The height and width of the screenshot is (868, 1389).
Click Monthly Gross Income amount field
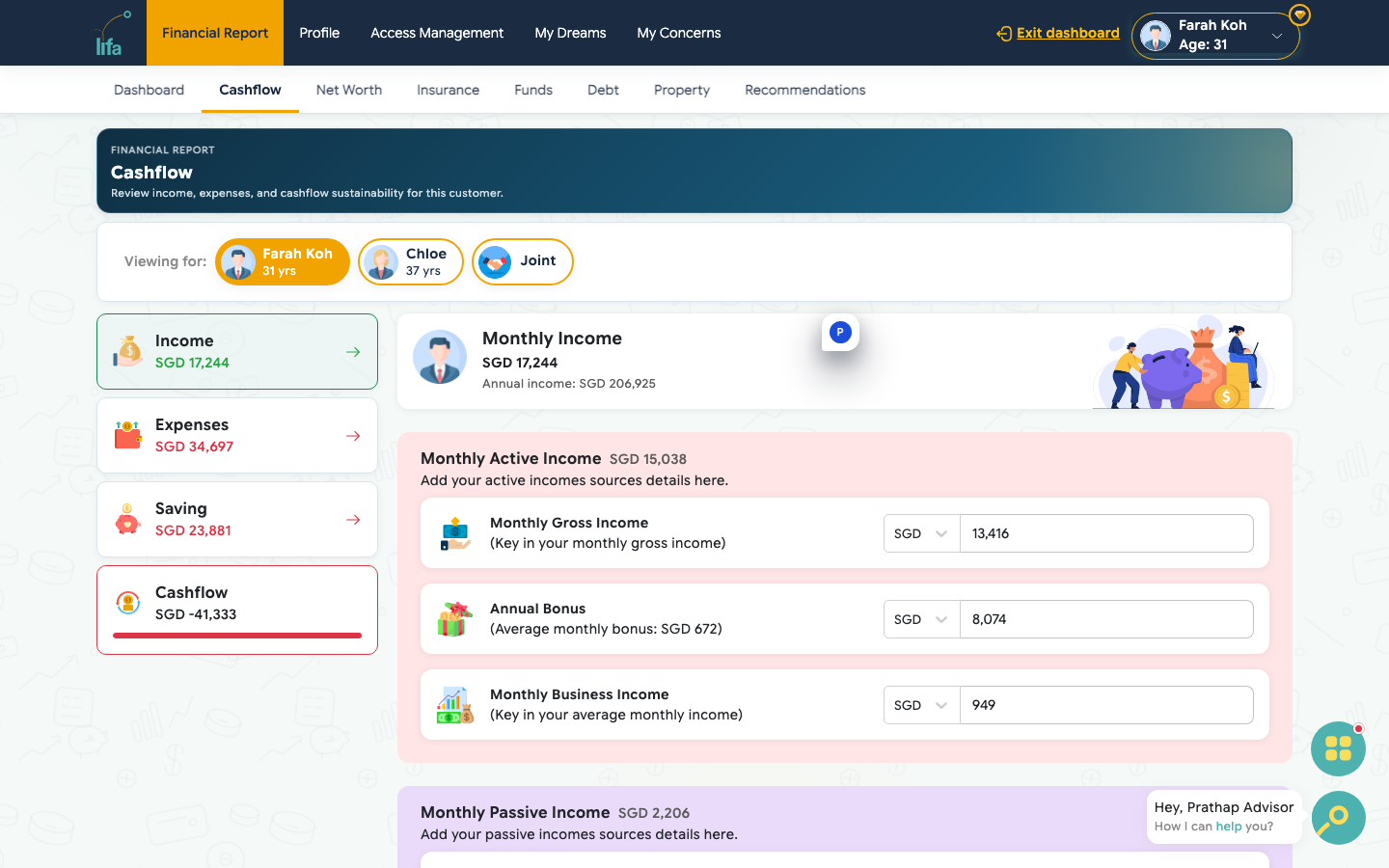pos(1106,533)
